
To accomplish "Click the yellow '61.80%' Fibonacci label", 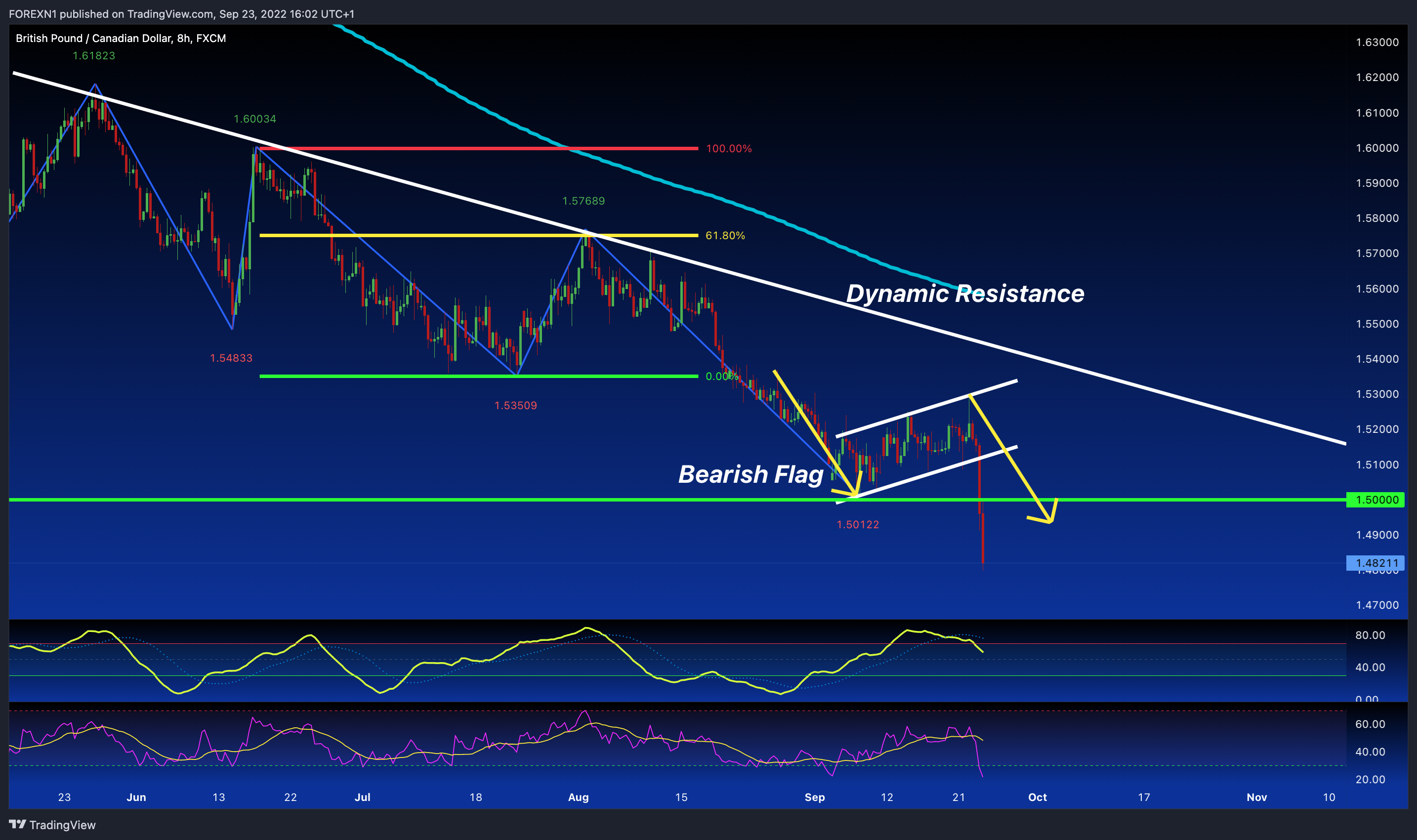I will (725, 236).
